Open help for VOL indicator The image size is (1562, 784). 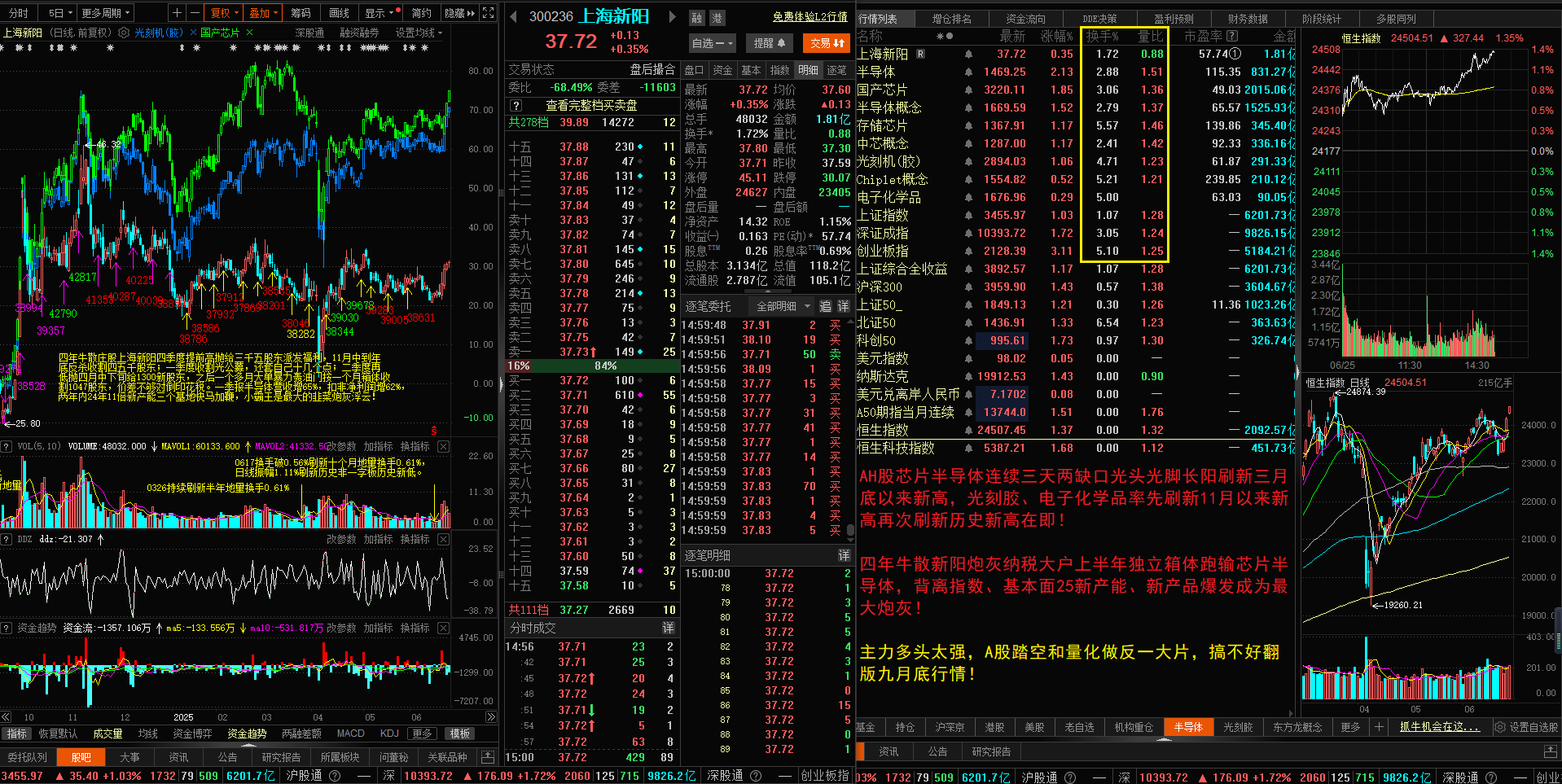(x=7, y=447)
